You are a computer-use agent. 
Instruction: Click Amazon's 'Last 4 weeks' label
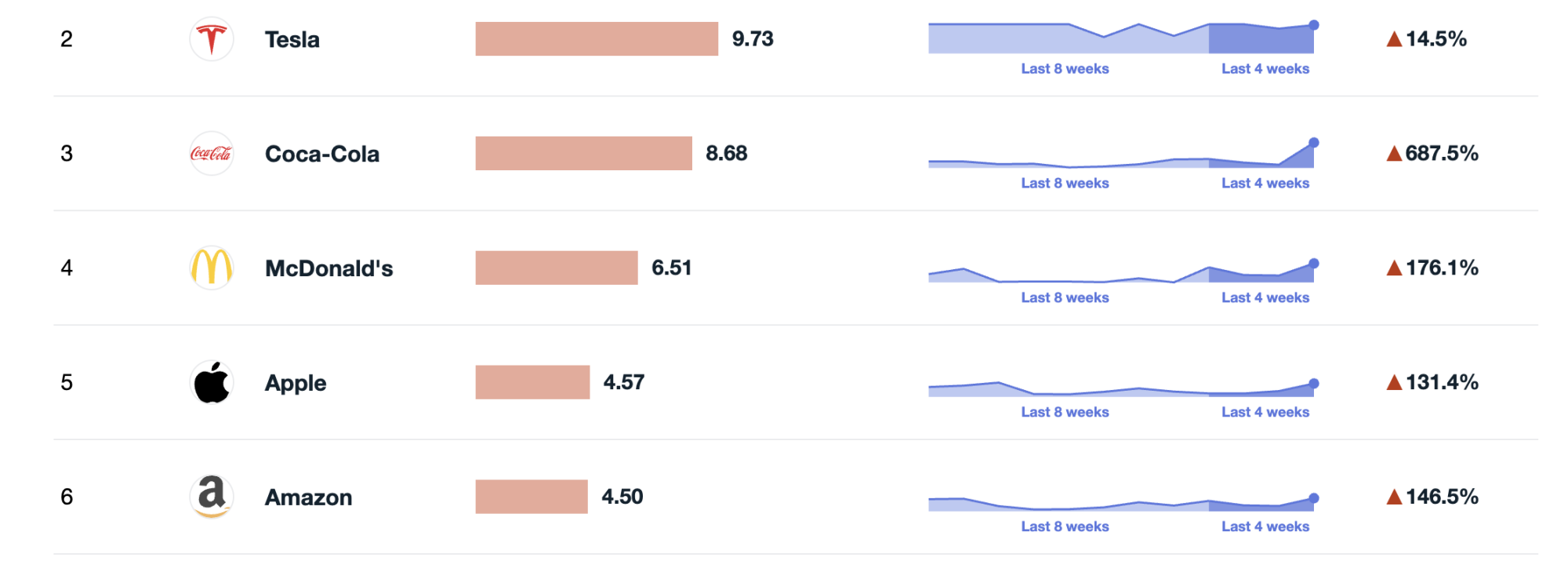pos(1265,527)
